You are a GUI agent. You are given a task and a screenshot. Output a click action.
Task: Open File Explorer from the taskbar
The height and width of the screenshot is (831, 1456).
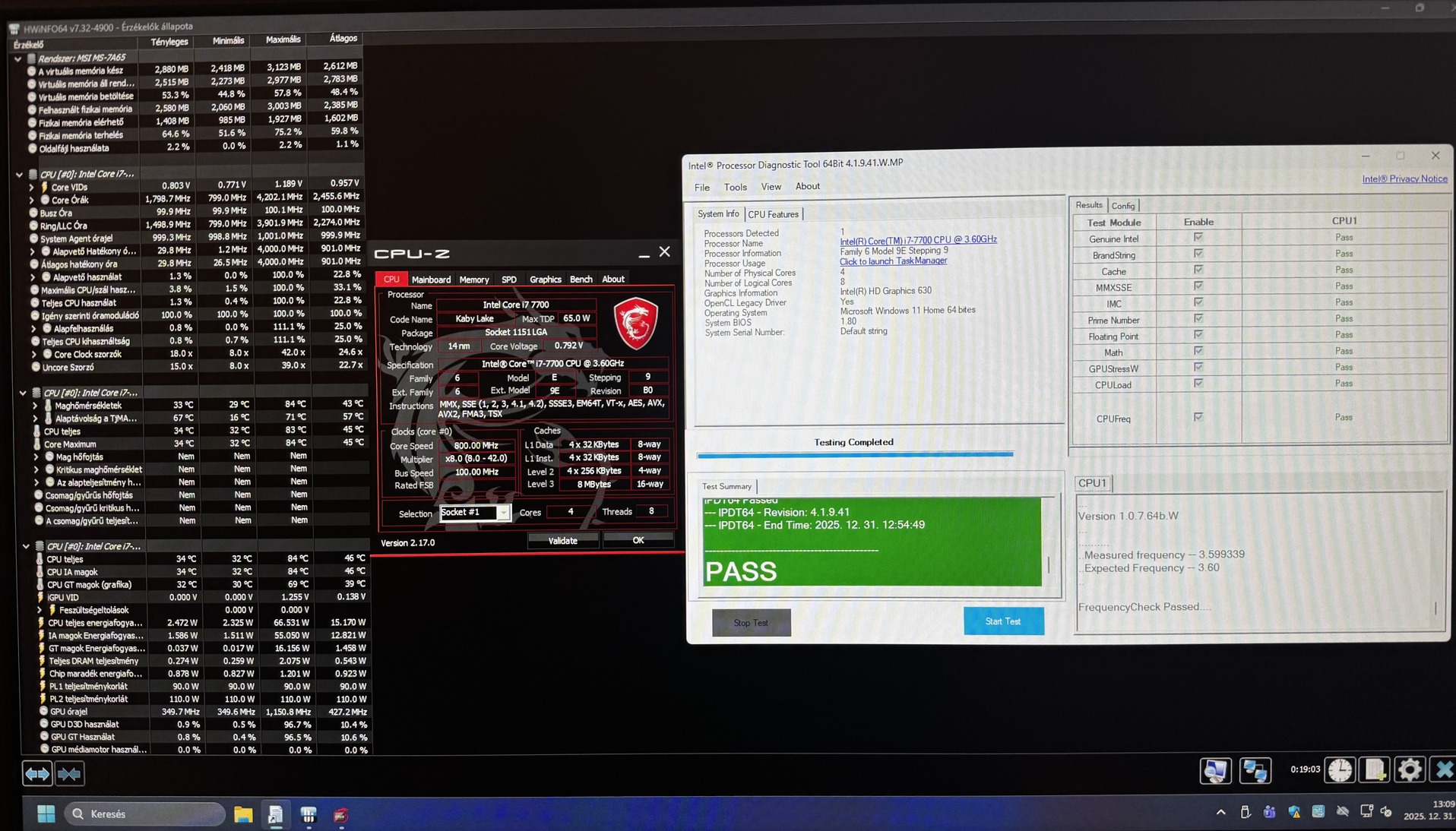243,815
